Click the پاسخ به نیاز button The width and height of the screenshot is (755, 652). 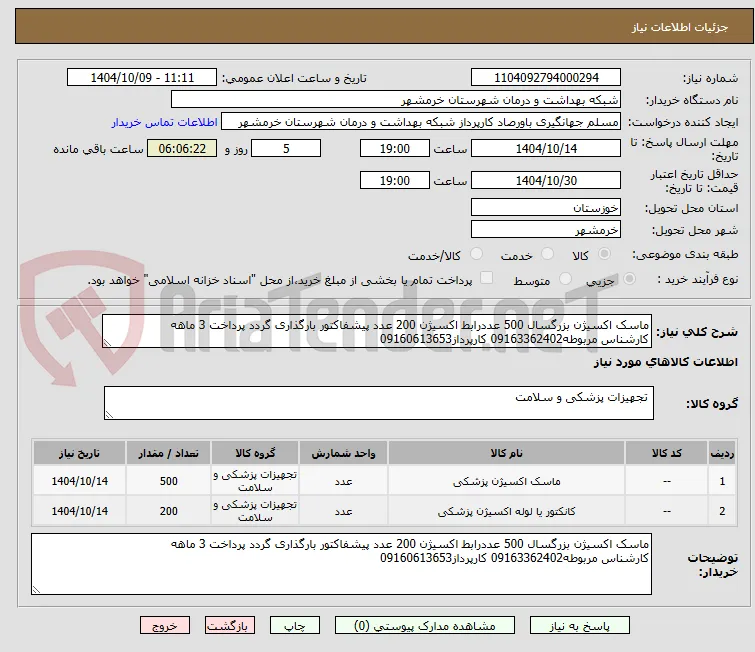(x=580, y=626)
